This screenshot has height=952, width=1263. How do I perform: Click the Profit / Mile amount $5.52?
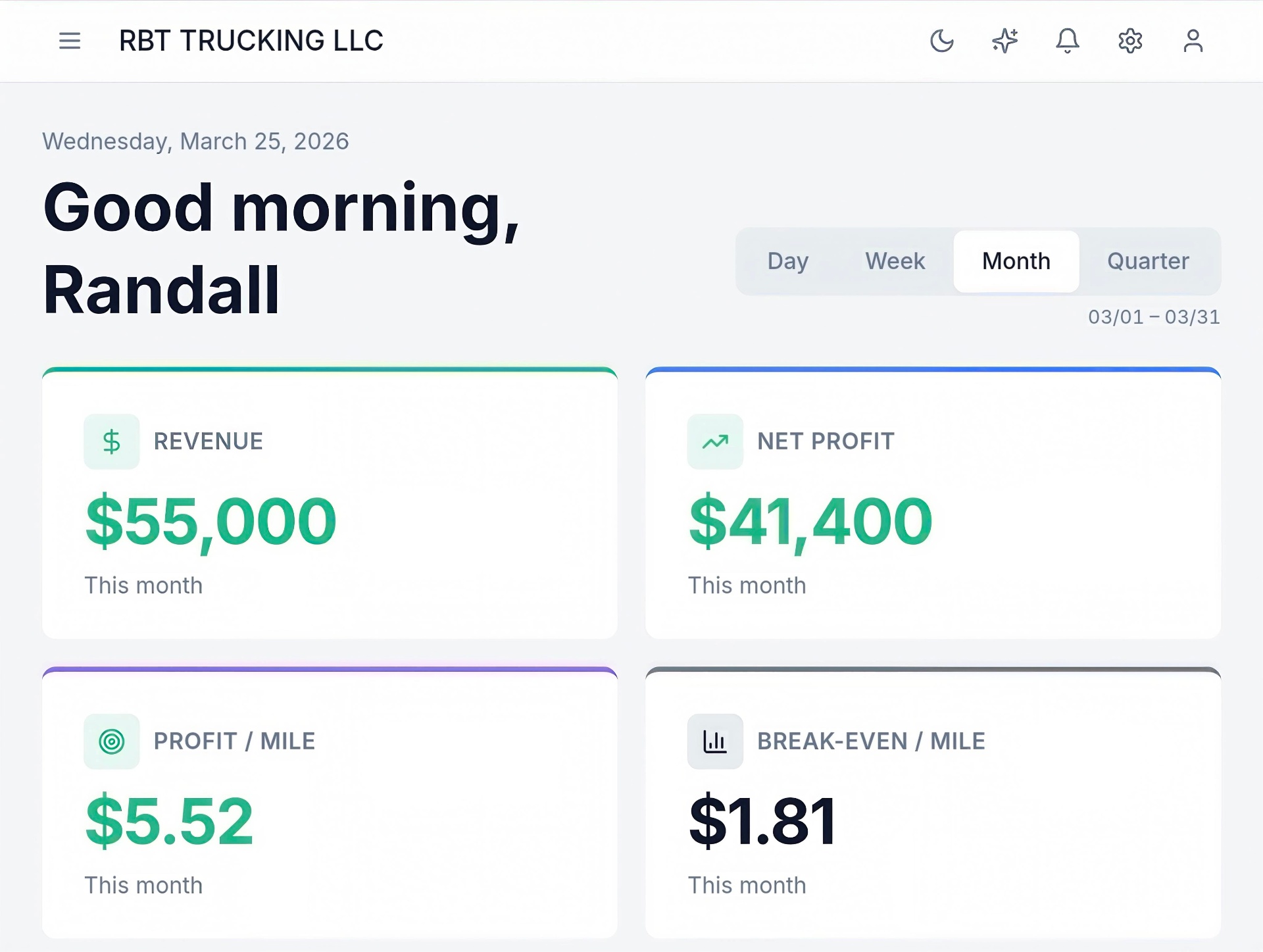tap(168, 819)
